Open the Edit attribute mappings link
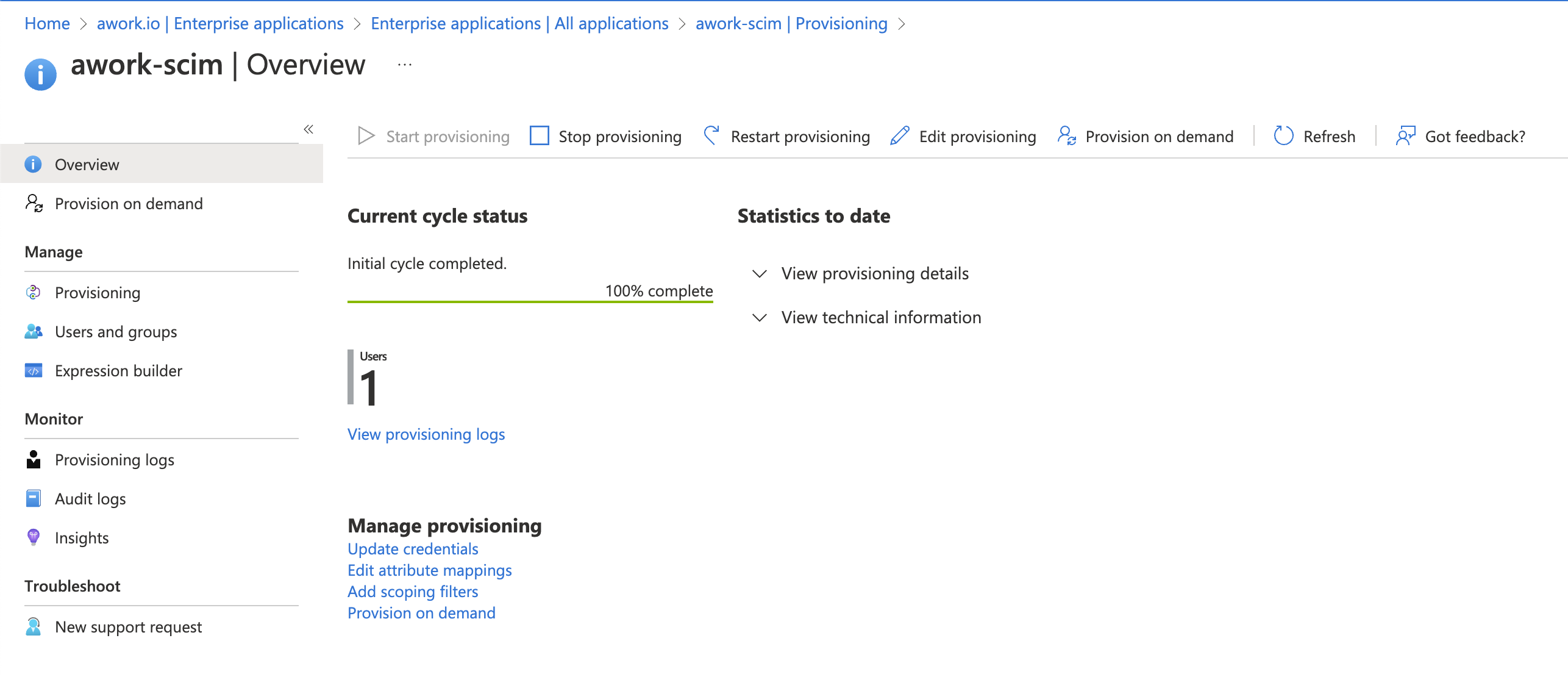The width and height of the screenshot is (1568, 677). 430,570
